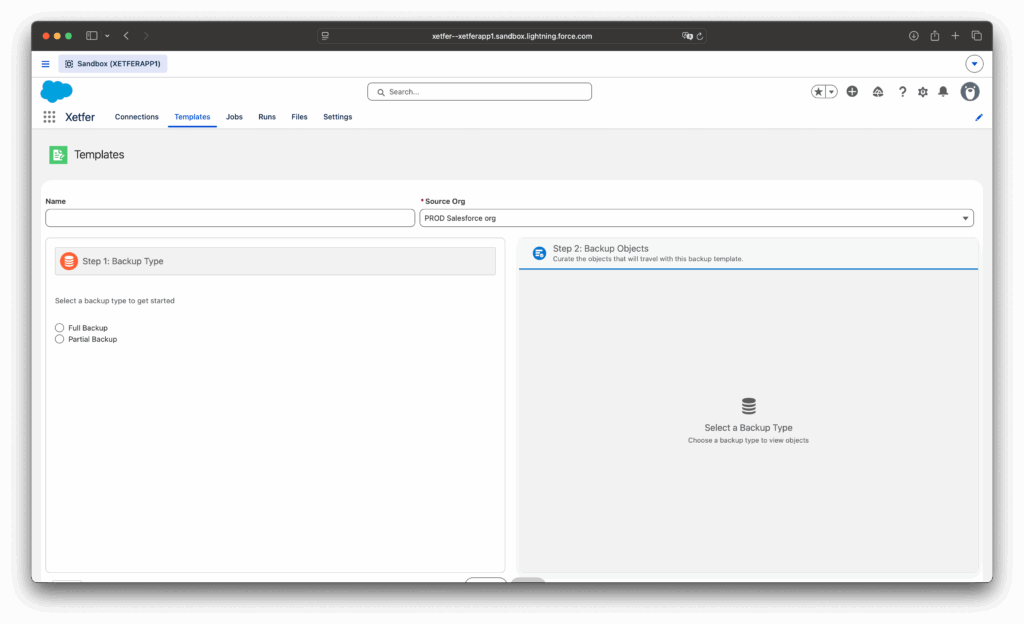
Task: Switch to the Connections tab
Action: pyautogui.click(x=136, y=117)
